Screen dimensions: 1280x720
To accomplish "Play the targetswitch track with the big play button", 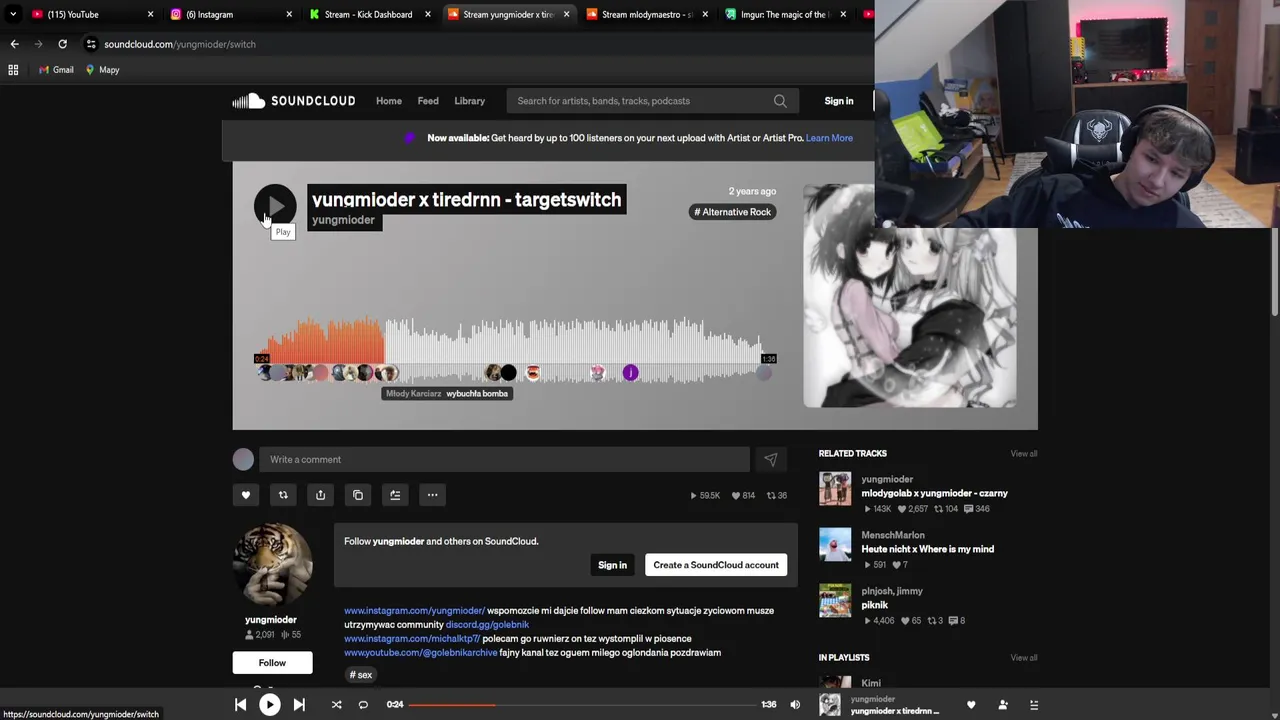I will [275, 206].
